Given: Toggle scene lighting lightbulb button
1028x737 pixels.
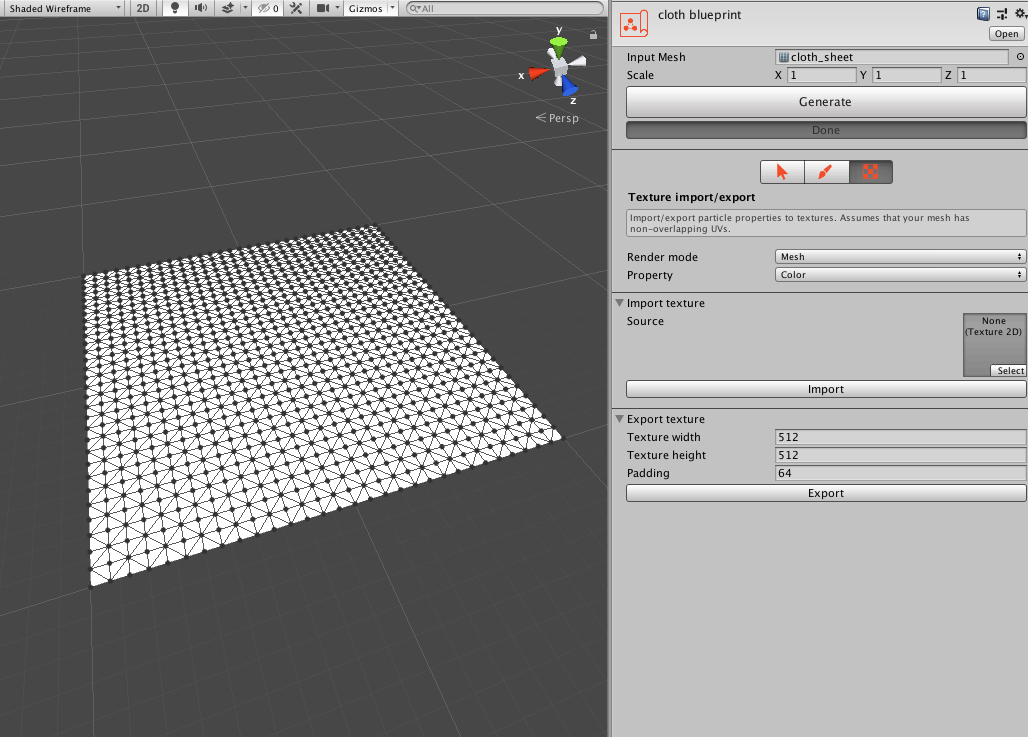Looking at the screenshot, I should [175, 9].
